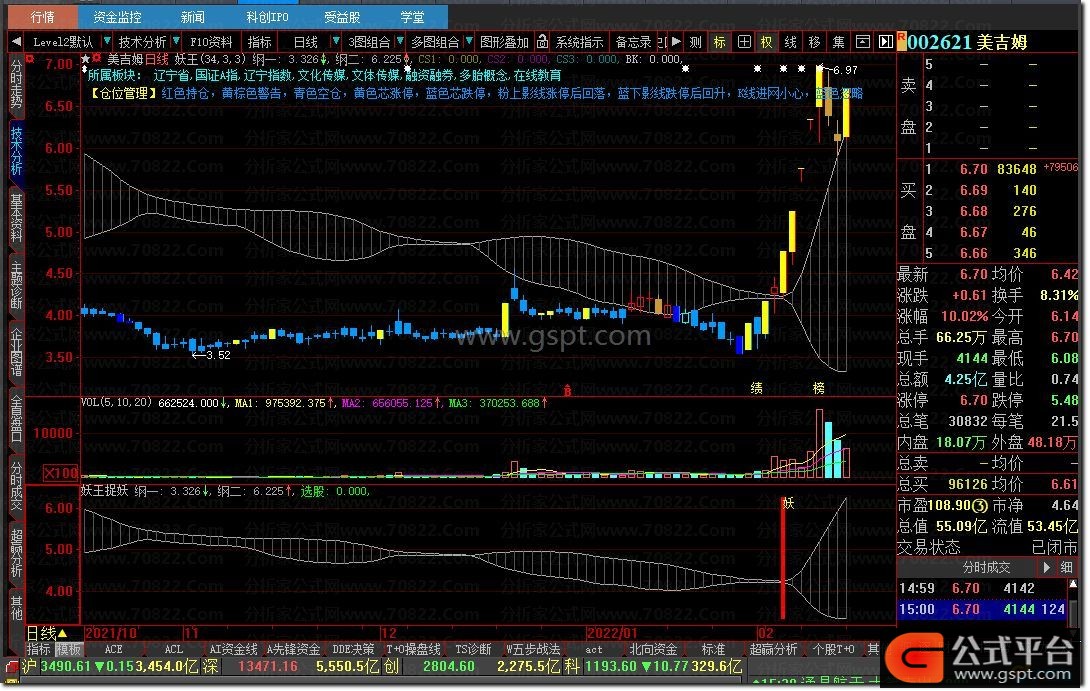The width and height of the screenshot is (1090, 691).
Task: Click the 绩 performance marker on chart
Action: (757, 388)
